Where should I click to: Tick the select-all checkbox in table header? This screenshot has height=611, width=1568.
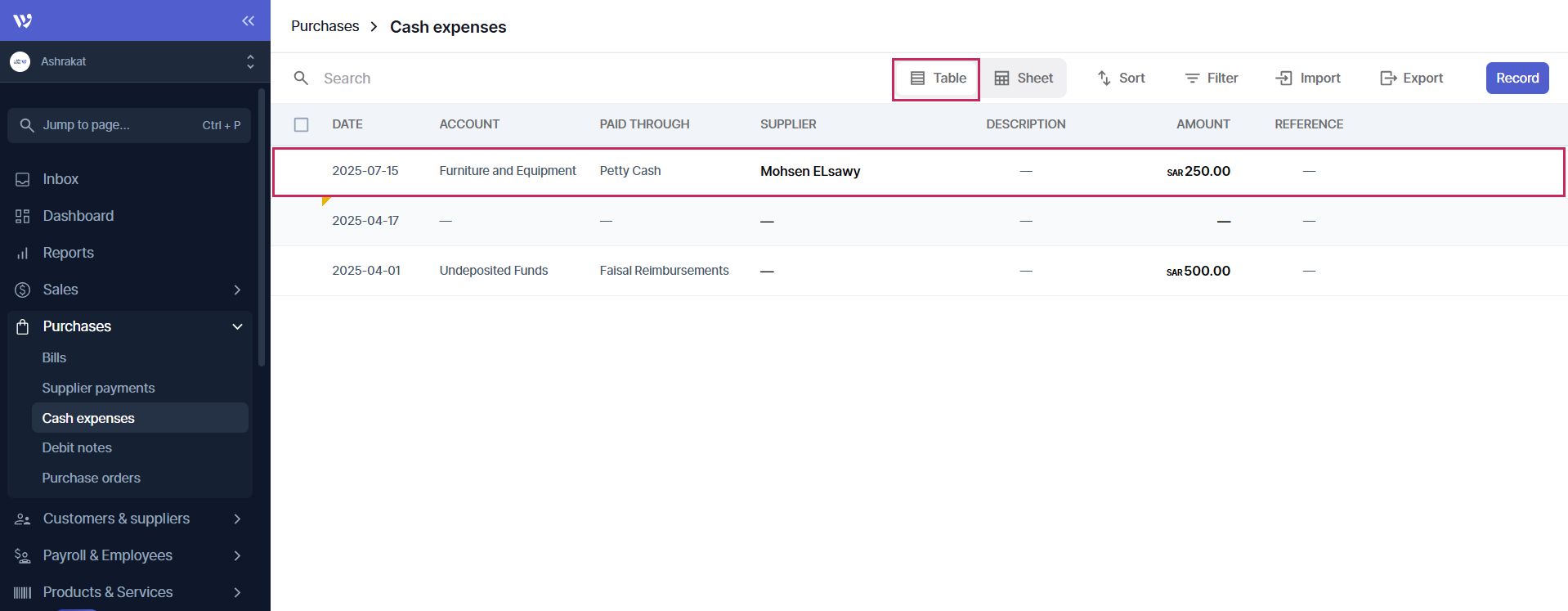302,124
